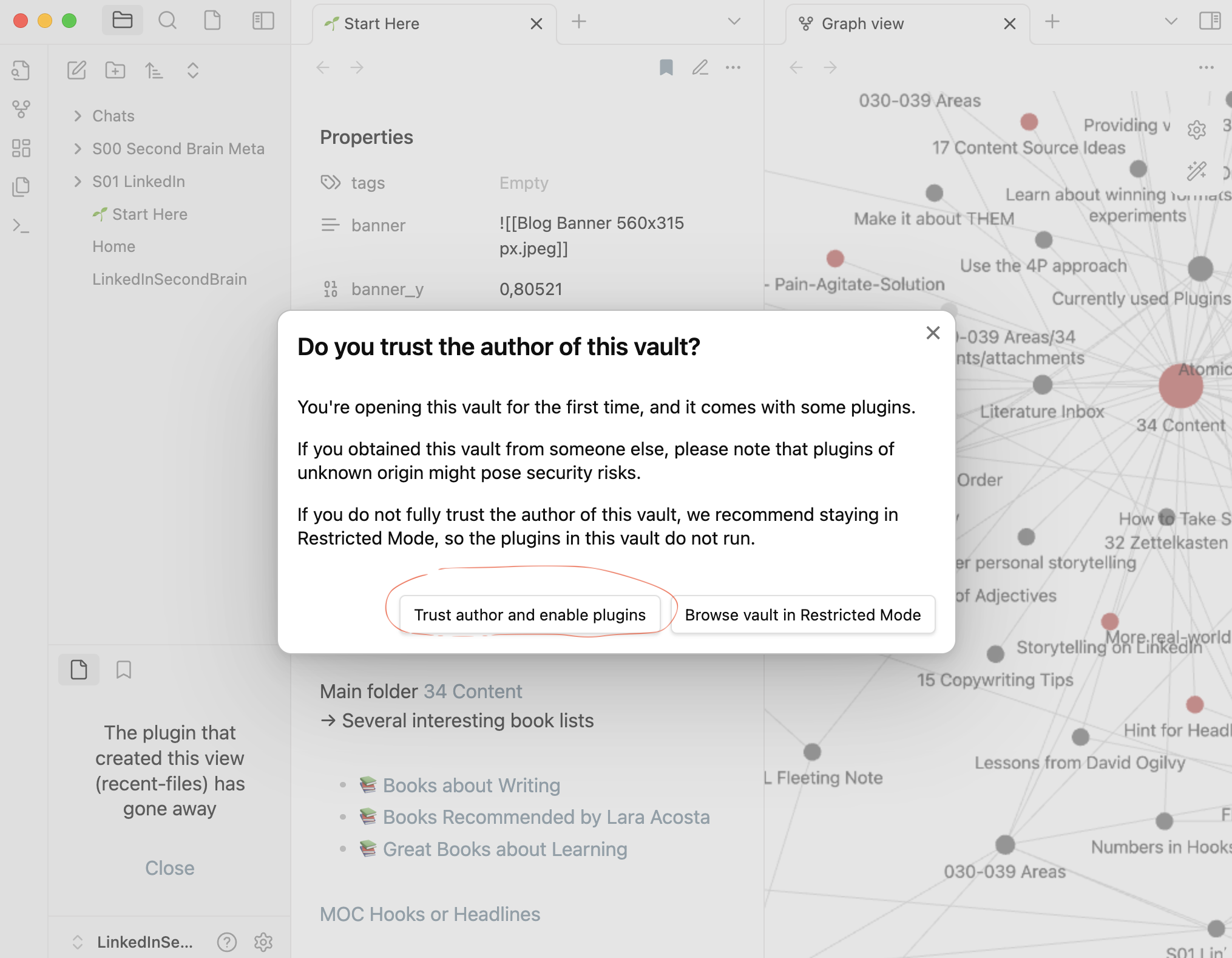The height and width of the screenshot is (958, 1232).
Task: Open graph view from ribbon
Action: coord(21,109)
